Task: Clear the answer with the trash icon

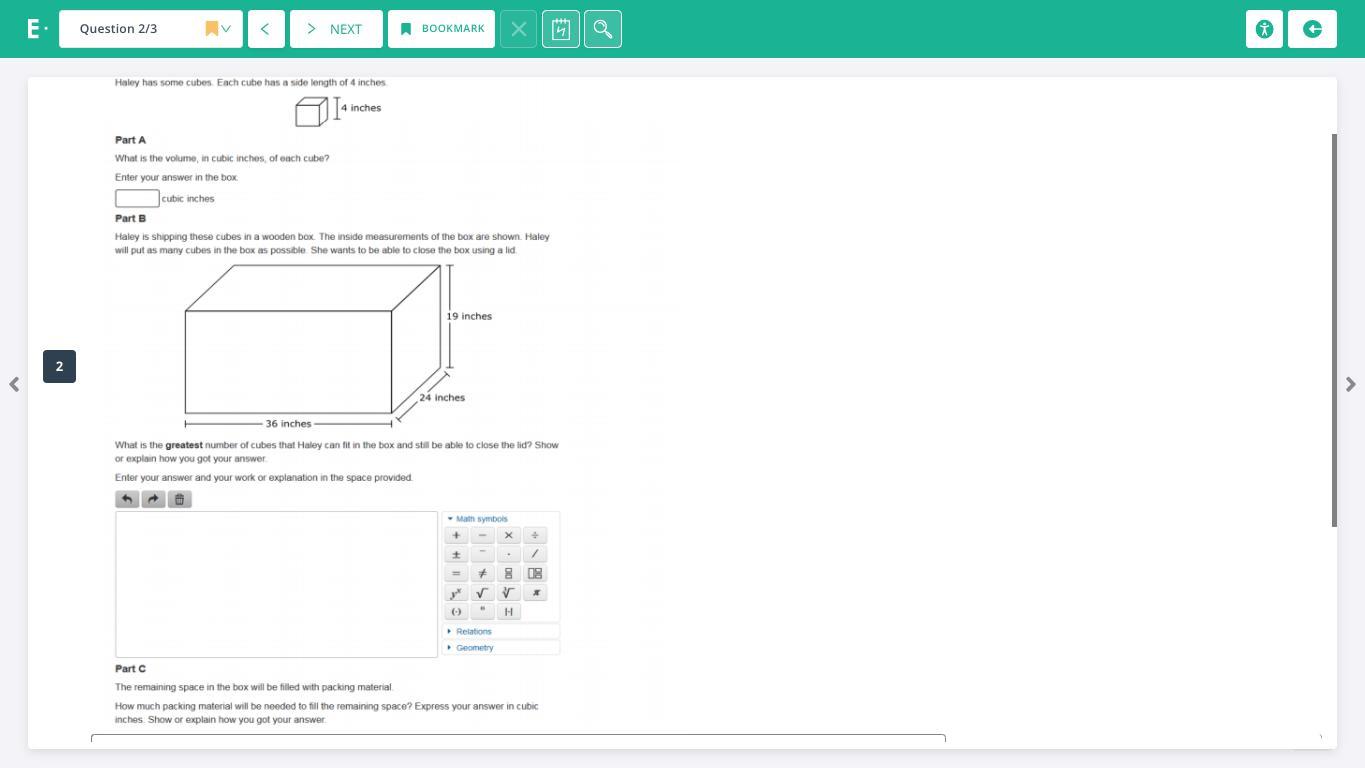Action: [179, 499]
